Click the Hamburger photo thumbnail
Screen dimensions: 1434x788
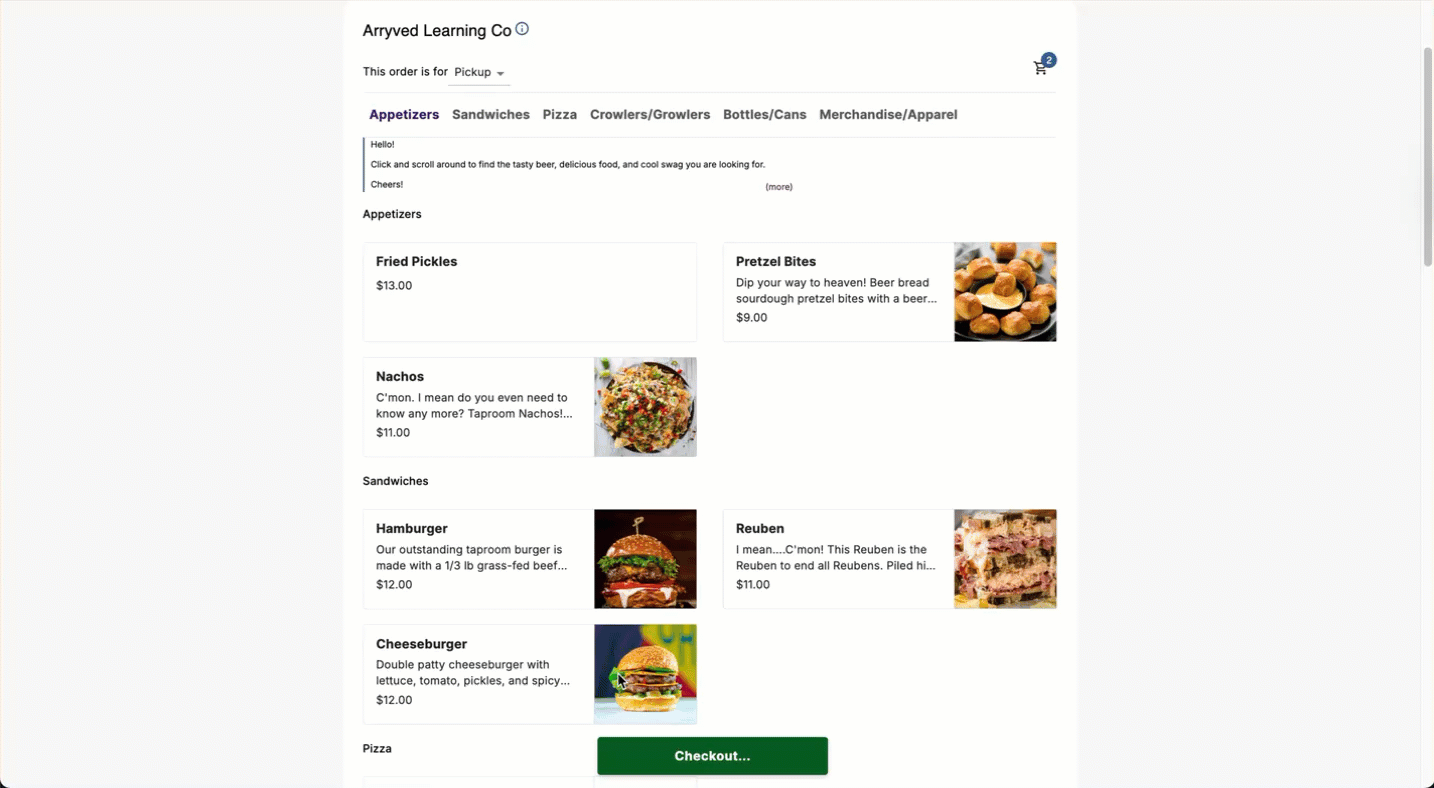645,559
